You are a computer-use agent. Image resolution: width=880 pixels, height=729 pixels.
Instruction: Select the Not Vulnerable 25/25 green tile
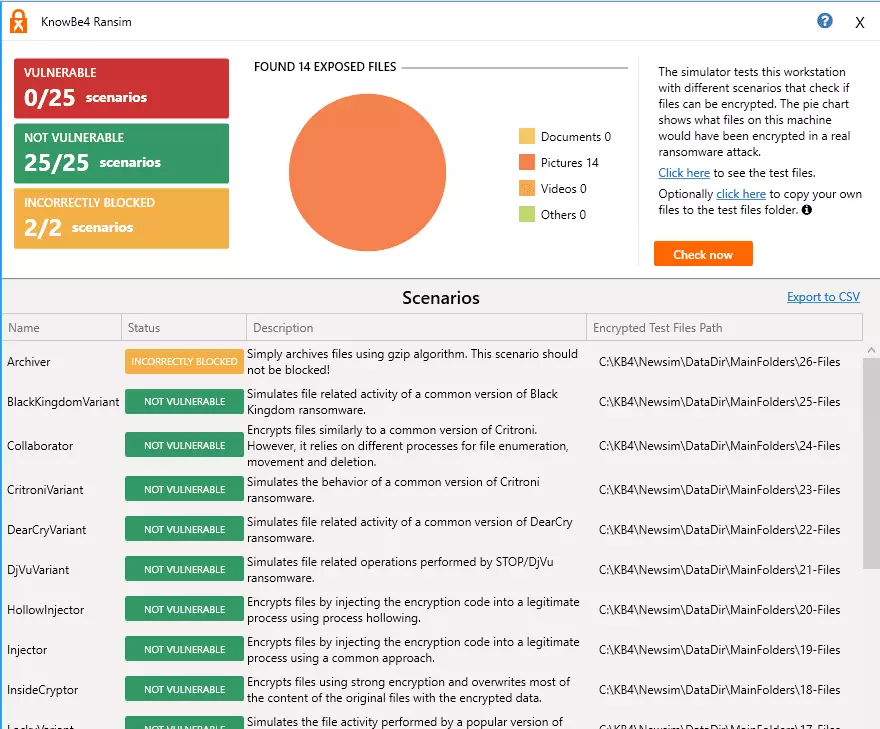121,153
